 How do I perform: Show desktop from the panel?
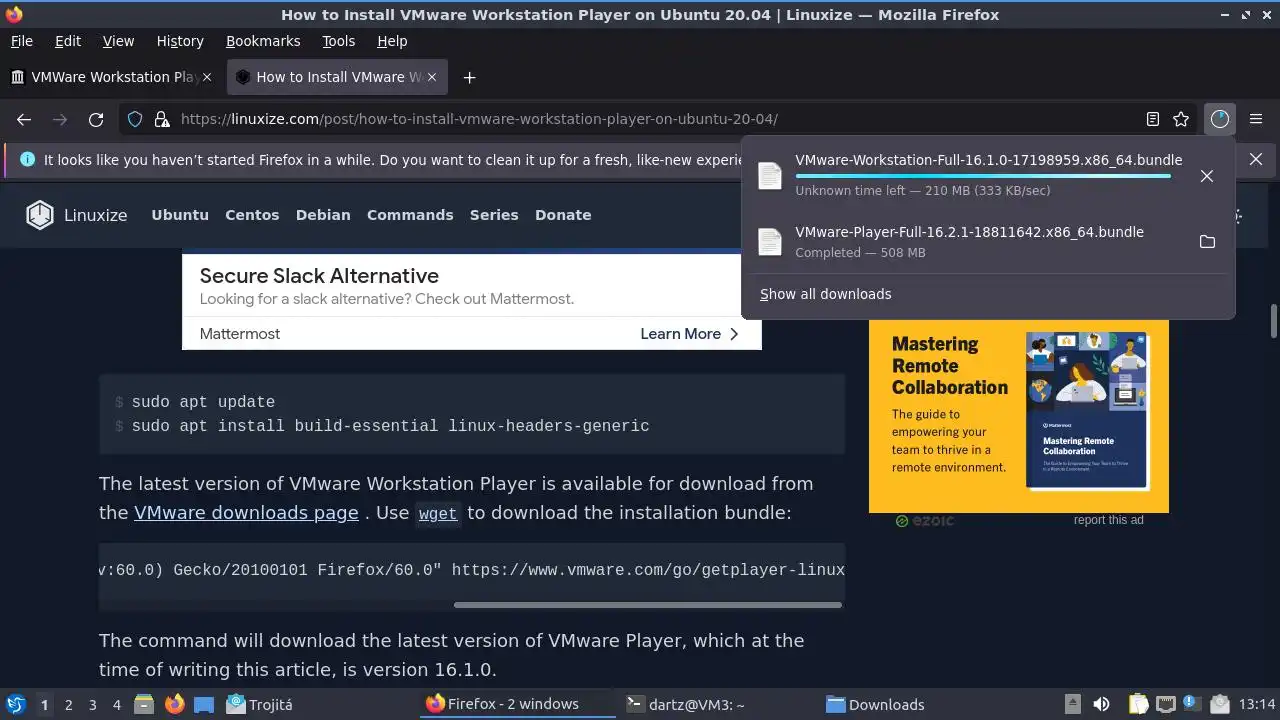tap(204, 704)
